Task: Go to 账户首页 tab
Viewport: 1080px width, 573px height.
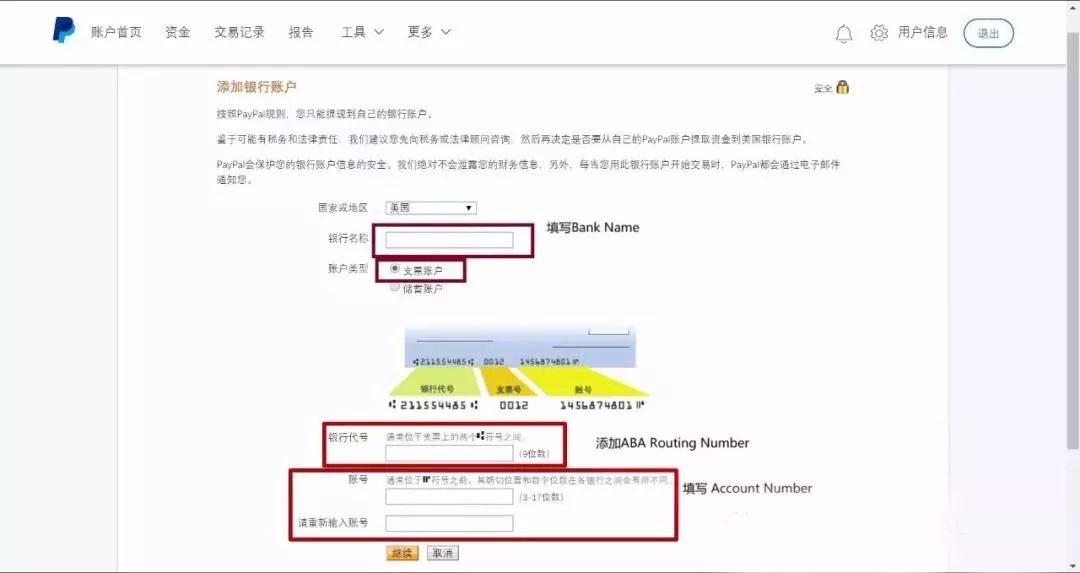Action: point(116,32)
